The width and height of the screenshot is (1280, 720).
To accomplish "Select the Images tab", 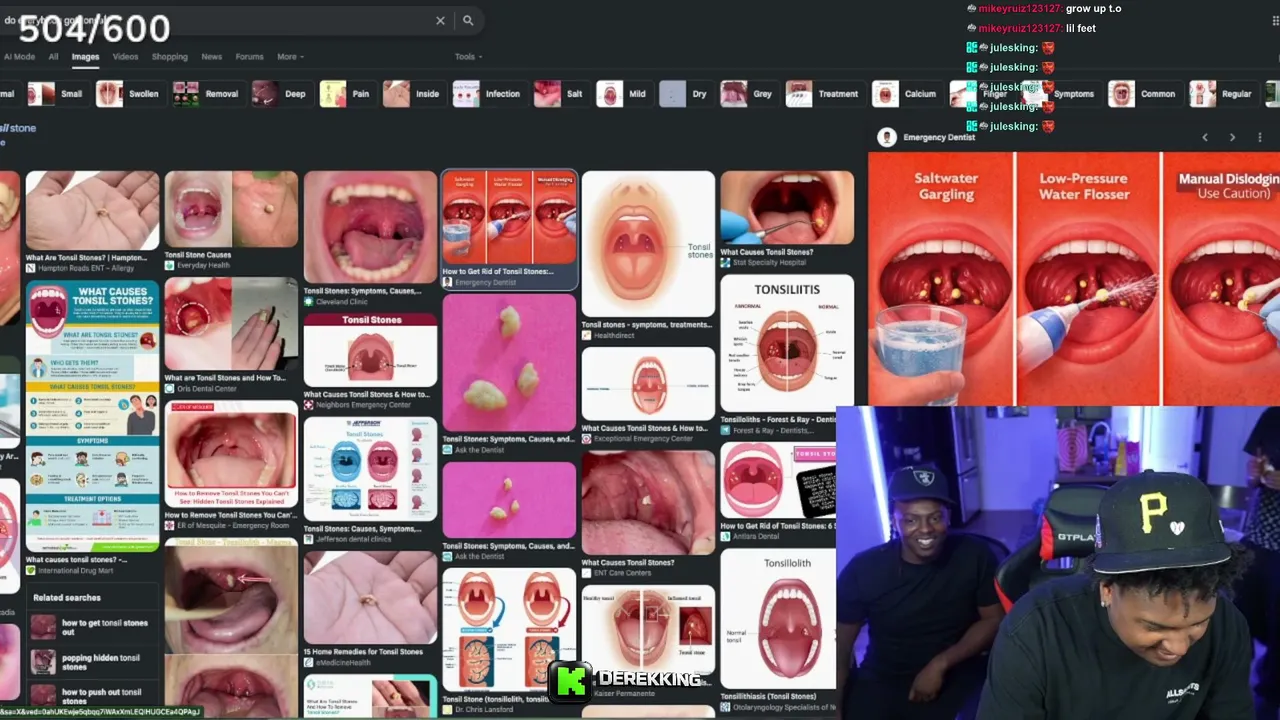I will point(85,57).
